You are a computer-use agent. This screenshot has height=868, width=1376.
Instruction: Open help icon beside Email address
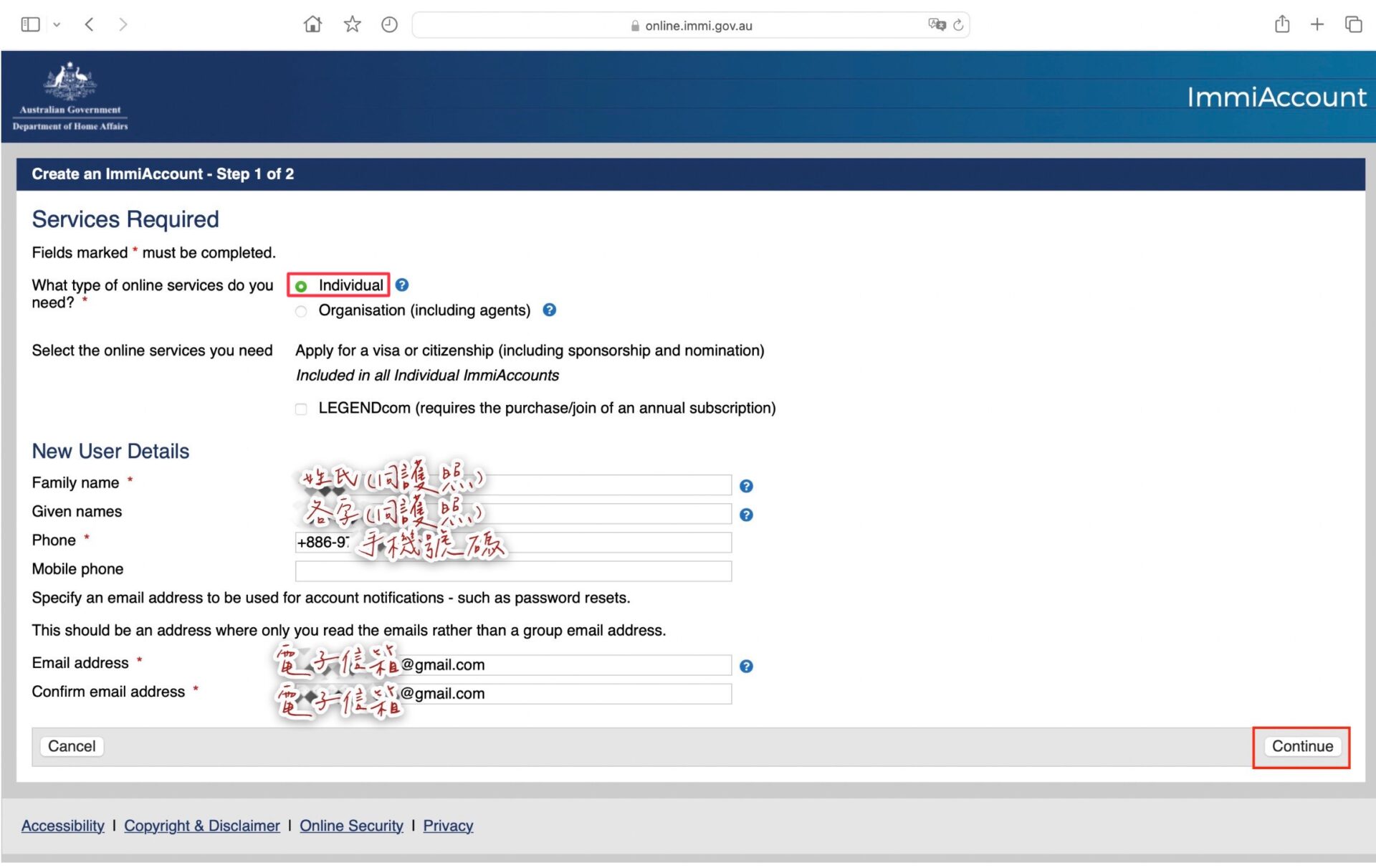point(746,666)
